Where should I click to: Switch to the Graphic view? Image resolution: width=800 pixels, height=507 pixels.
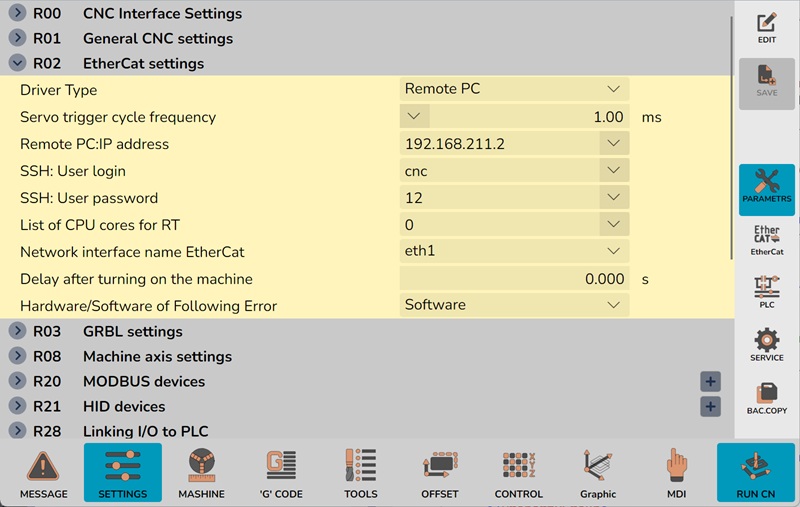coord(598,472)
